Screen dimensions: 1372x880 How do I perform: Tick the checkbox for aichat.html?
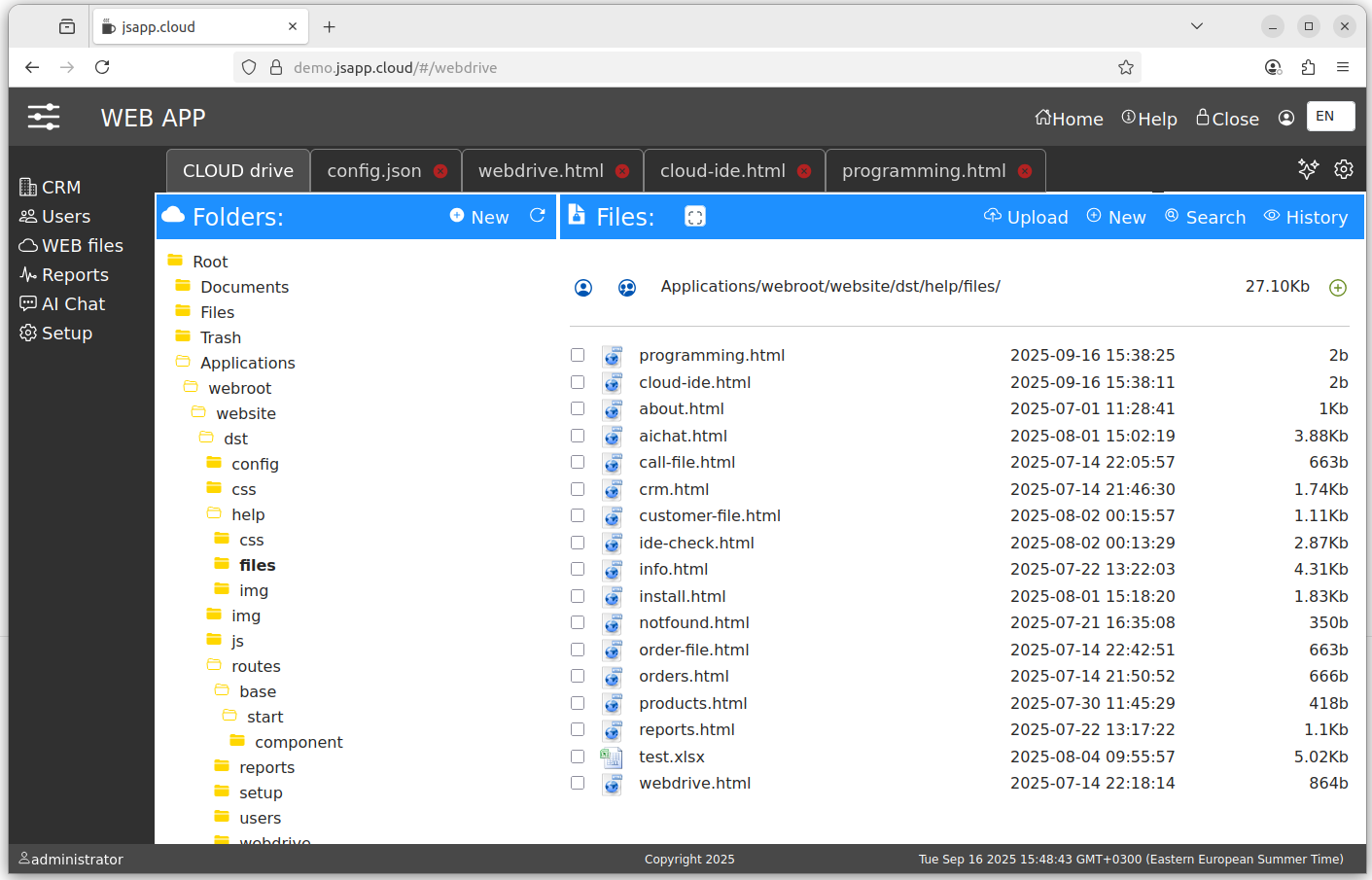pyautogui.click(x=578, y=436)
